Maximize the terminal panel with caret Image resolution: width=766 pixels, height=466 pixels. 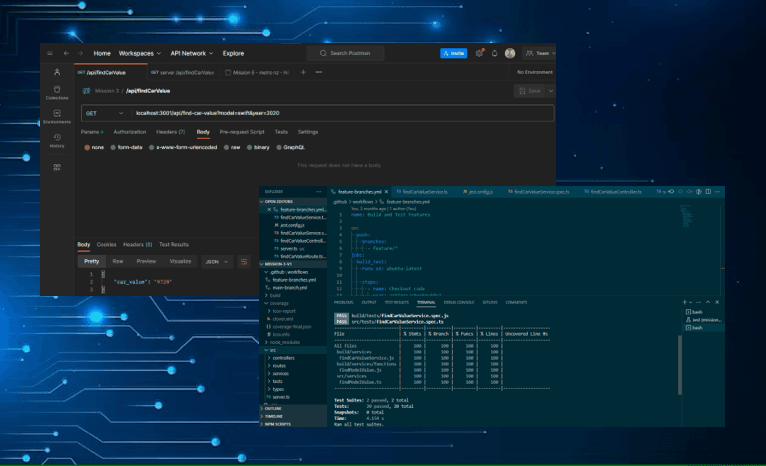point(708,302)
